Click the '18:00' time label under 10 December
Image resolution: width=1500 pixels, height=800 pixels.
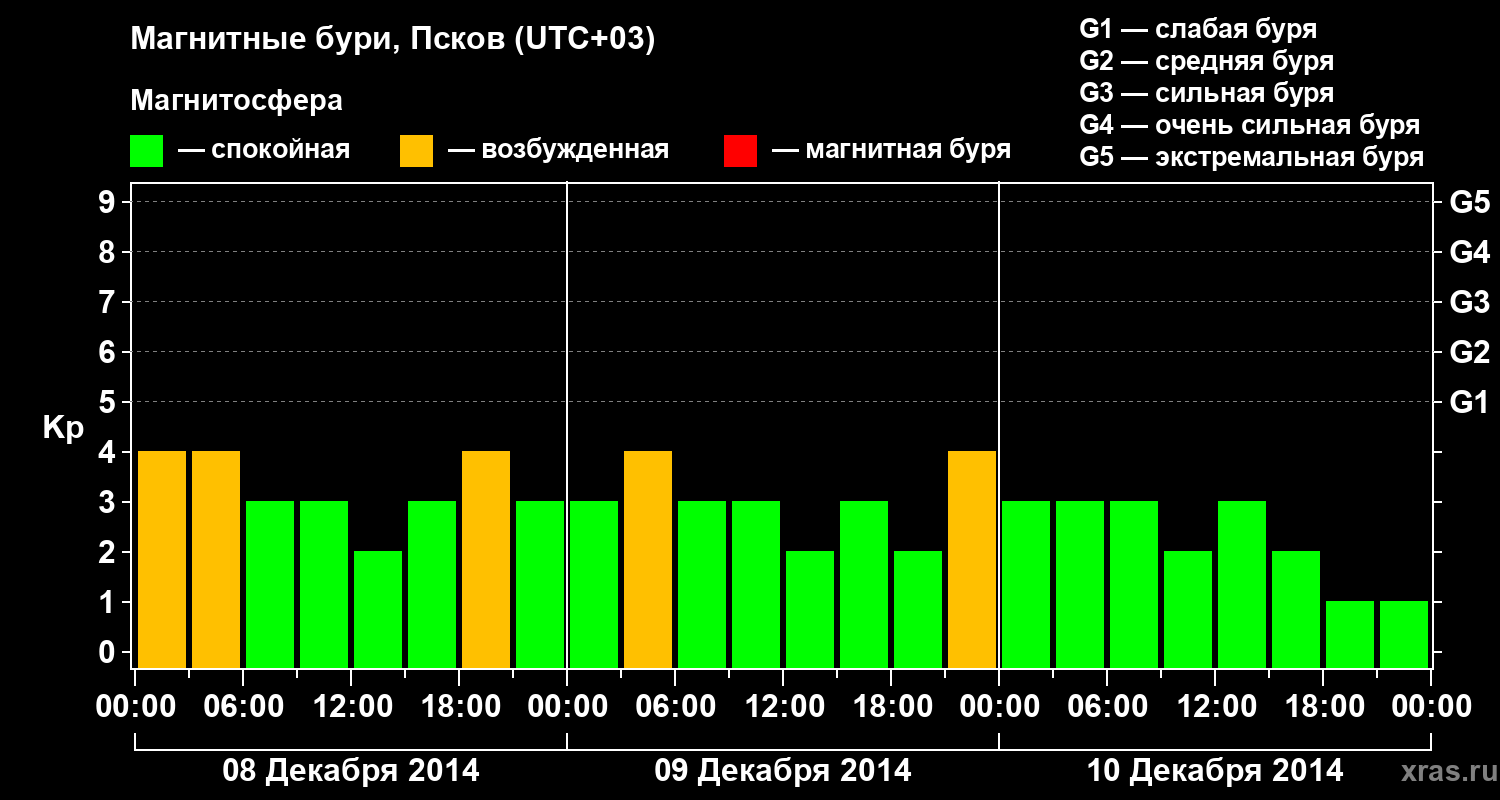point(1323,706)
